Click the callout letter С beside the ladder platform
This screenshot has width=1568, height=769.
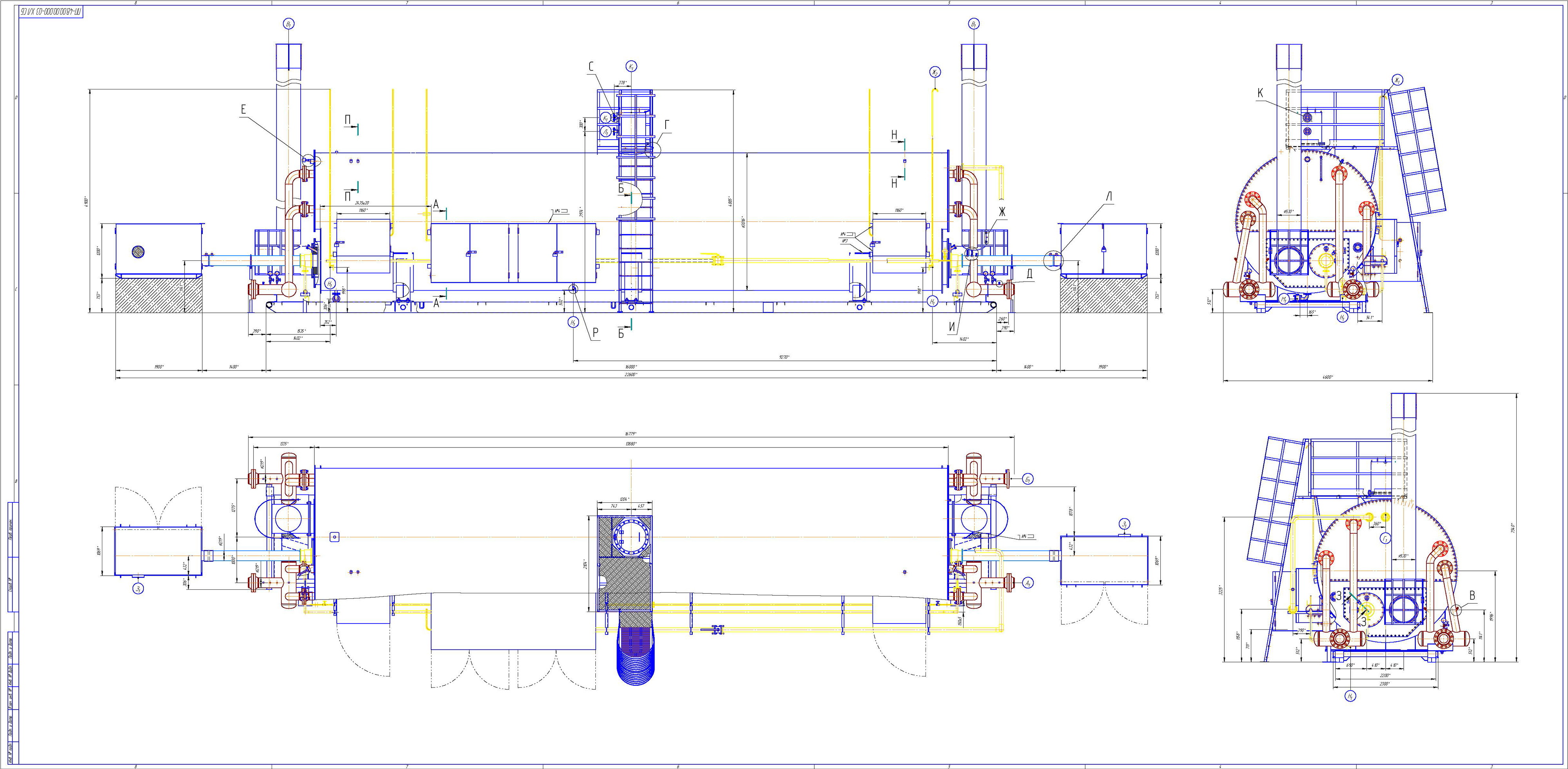(x=591, y=67)
